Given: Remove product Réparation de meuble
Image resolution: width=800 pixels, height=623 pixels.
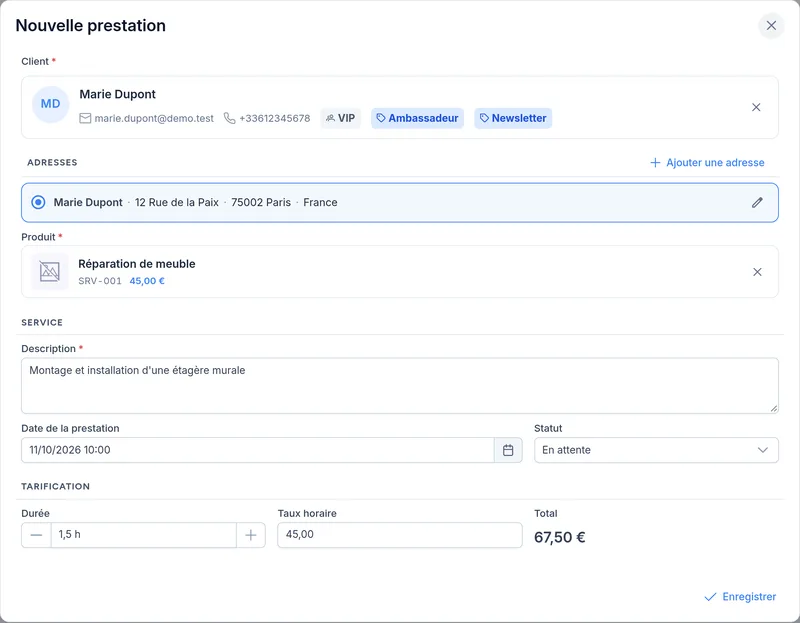Looking at the screenshot, I should coord(757,272).
